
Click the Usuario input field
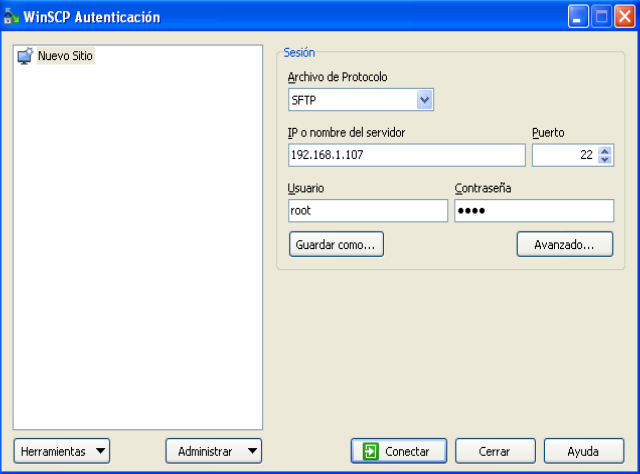(368, 211)
